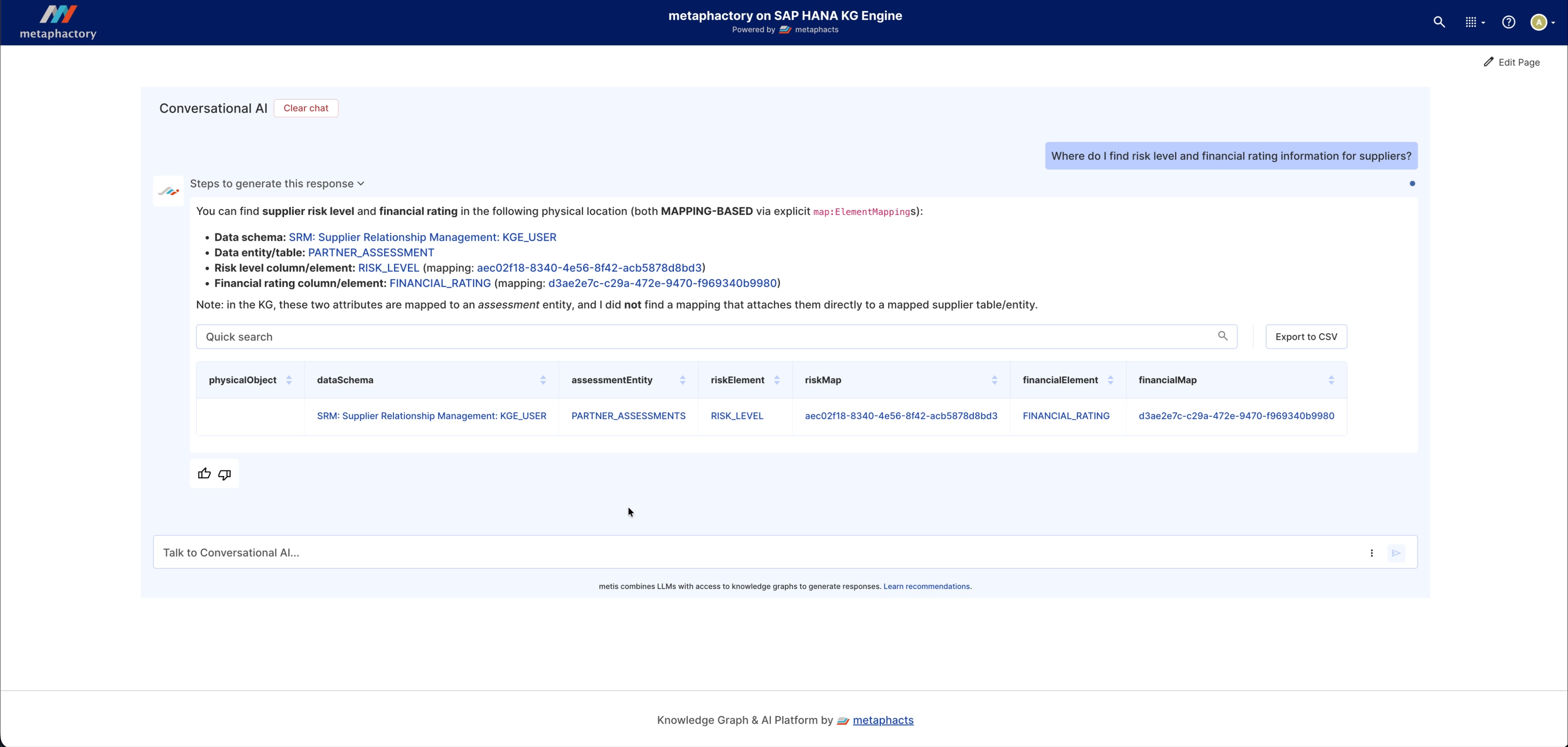Screen dimensions: 1568x747
Task: Clear the chat conversation
Action: 305,108
